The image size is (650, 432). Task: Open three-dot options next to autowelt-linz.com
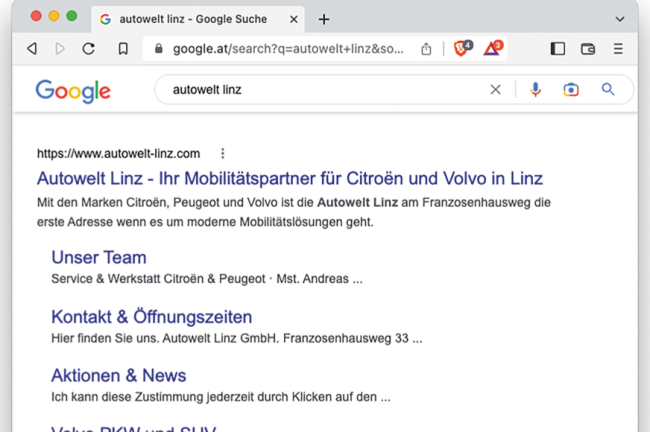click(x=223, y=154)
